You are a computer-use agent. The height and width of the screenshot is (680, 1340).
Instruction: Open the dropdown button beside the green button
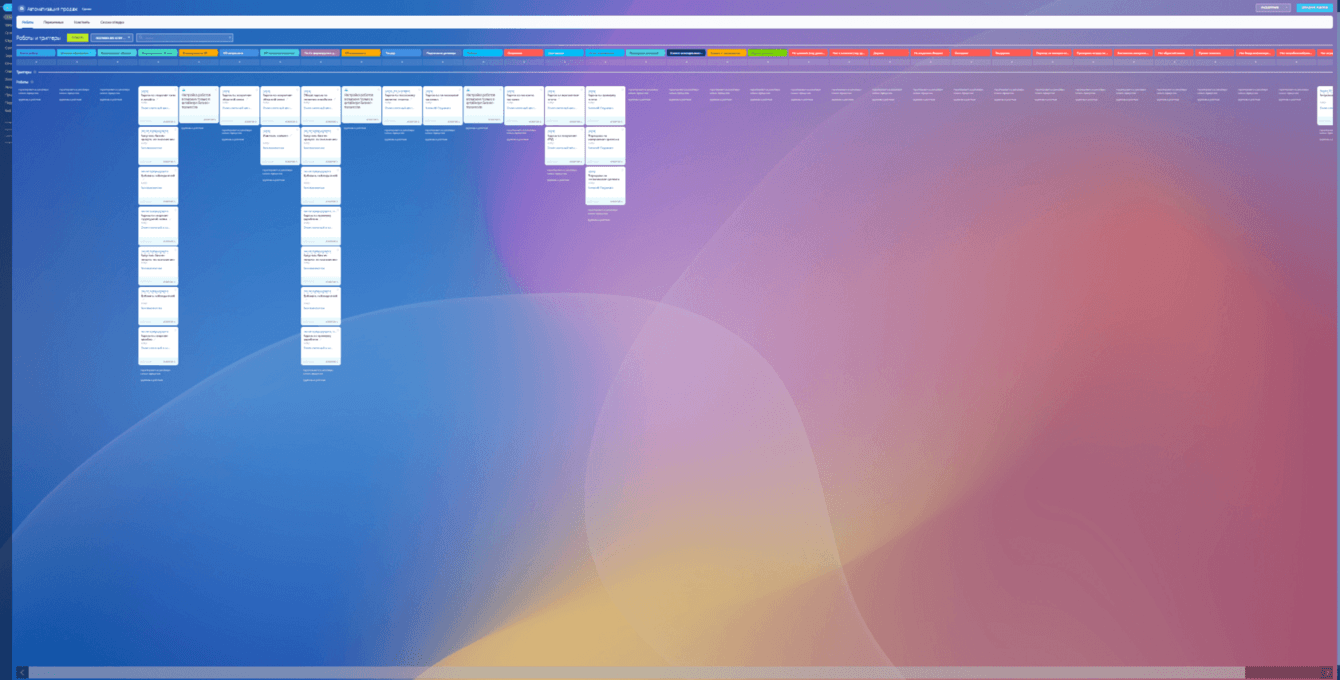click(x=112, y=38)
